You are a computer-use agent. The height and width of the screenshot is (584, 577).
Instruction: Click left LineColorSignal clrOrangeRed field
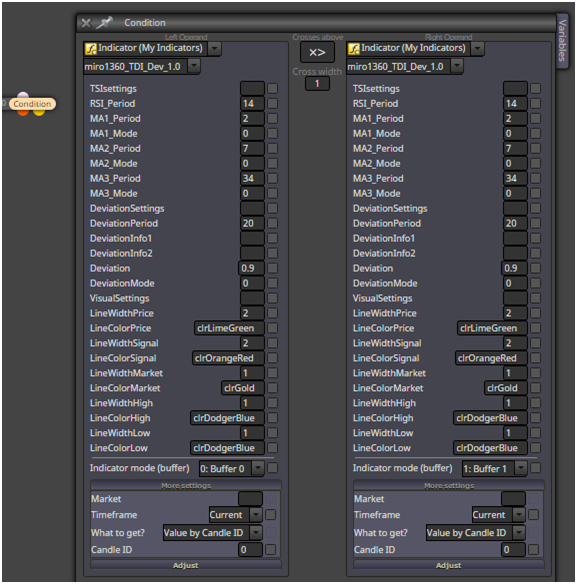228,358
